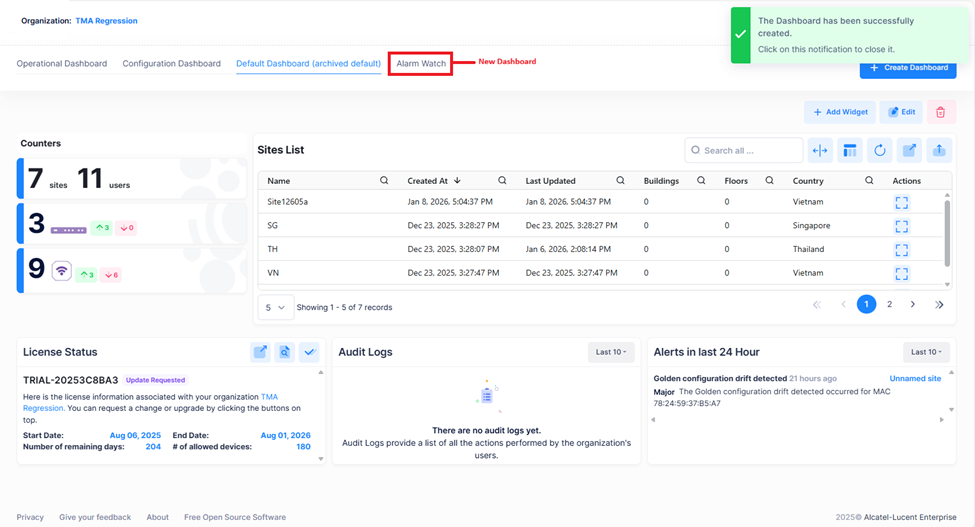This screenshot has width=975, height=527.
Task: Click the checkmark icon in License Status
Action: (x=309, y=352)
